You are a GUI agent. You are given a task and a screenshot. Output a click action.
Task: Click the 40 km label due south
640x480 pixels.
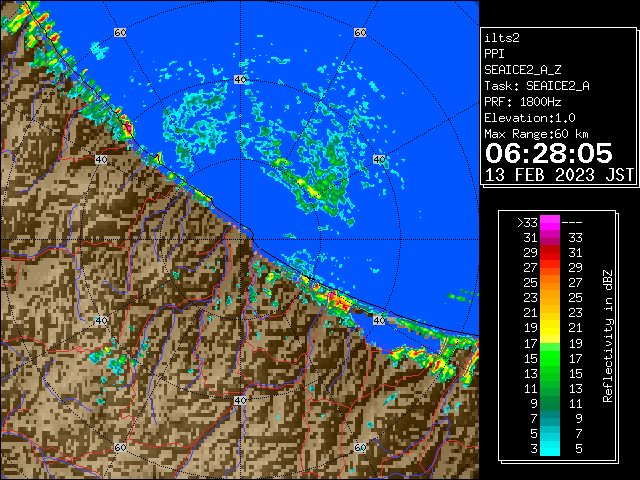(x=240, y=400)
